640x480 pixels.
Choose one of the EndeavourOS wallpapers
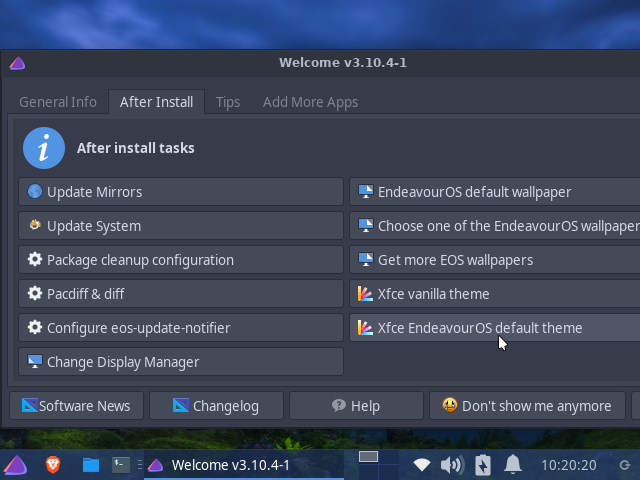495,226
